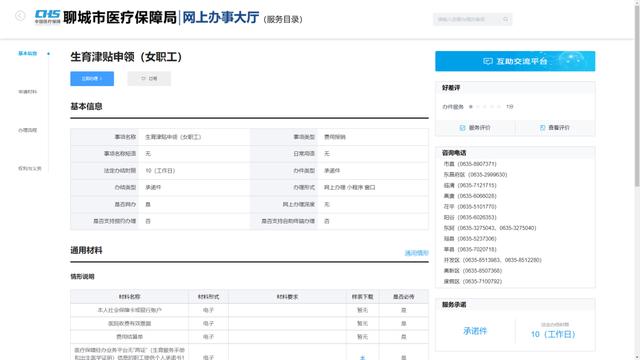Viewport: 640px width, 360px height.
Task: Click the 材料名称 column header
Action: pos(129,297)
